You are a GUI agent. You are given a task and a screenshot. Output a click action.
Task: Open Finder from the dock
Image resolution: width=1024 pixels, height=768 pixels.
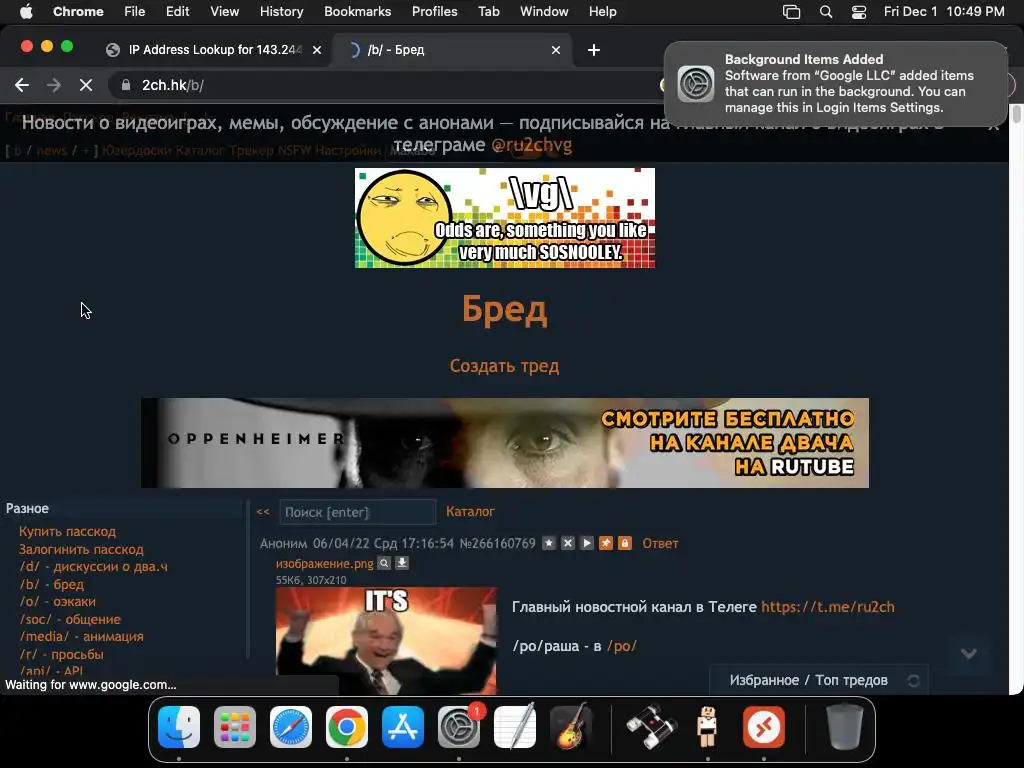tap(179, 727)
